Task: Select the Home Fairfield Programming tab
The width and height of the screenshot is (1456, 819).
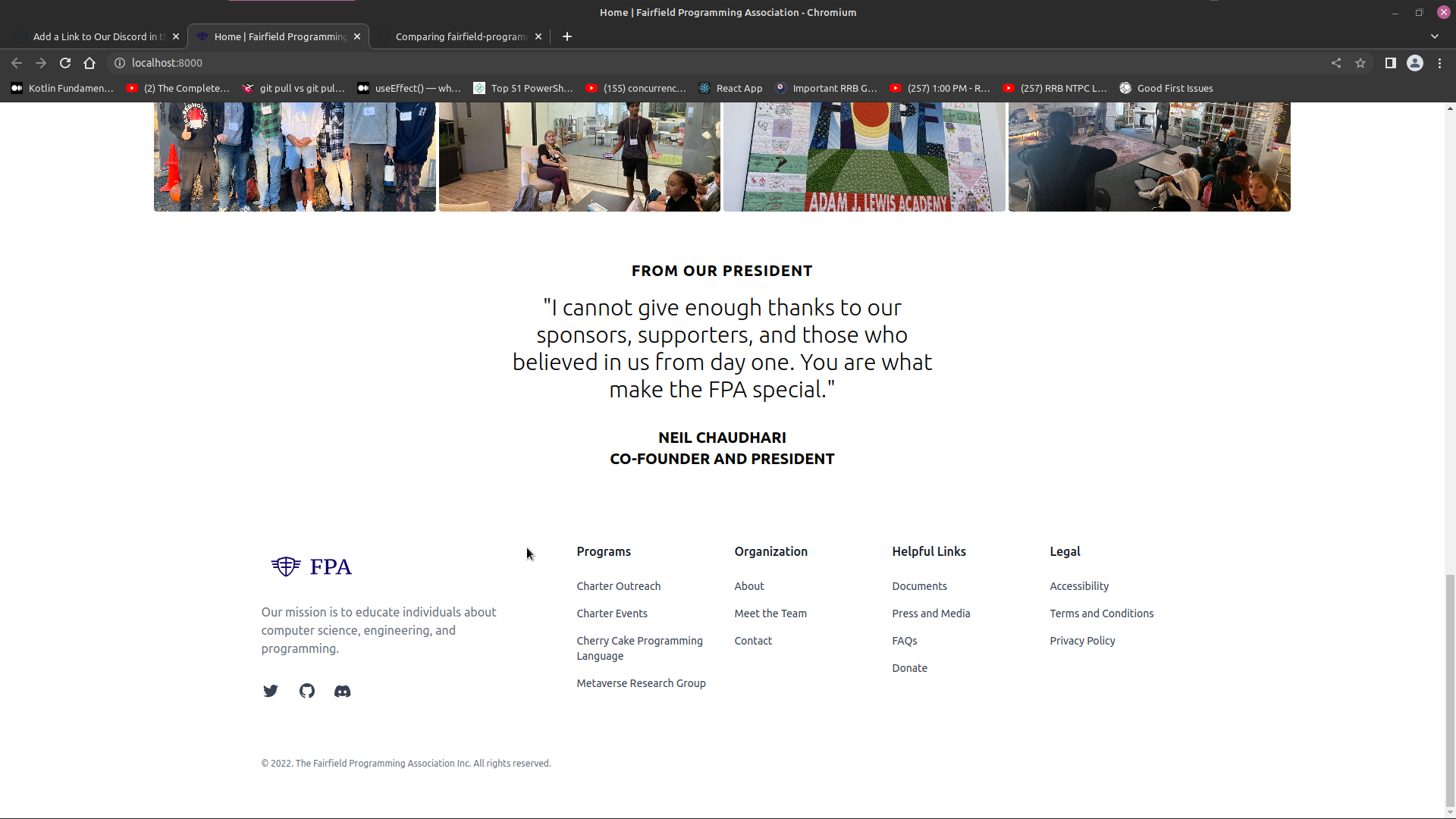Action: coord(278,36)
